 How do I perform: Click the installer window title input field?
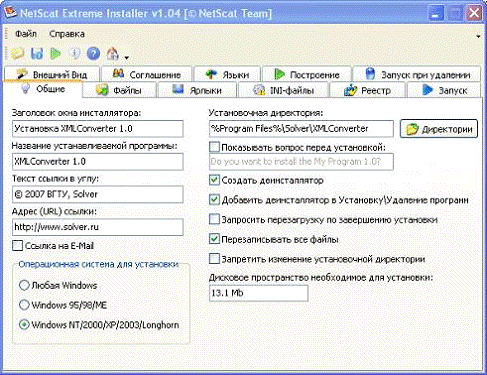coord(98,129)
